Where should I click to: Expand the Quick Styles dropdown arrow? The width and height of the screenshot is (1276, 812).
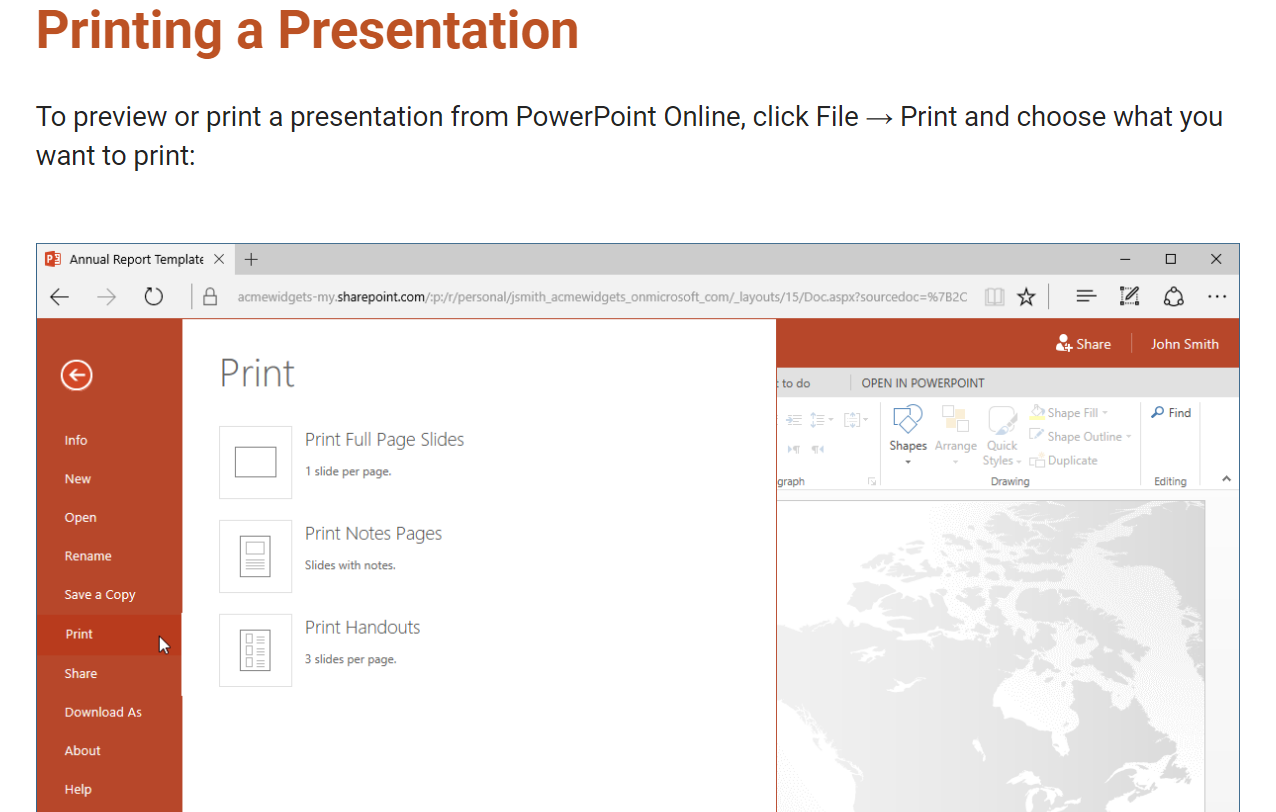(x=1019, y=462)
